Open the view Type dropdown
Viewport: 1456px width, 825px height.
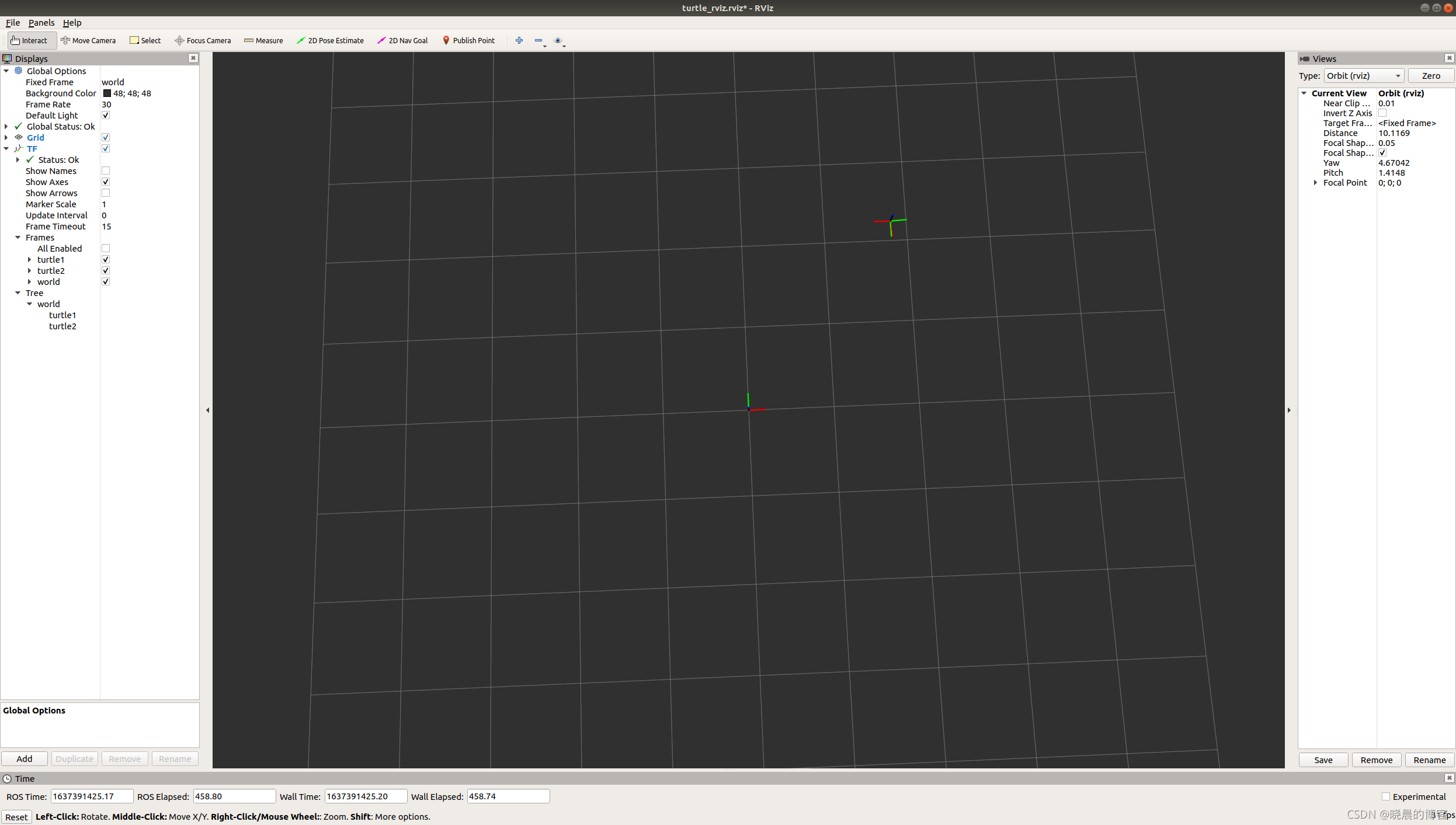click(1363, 76)
